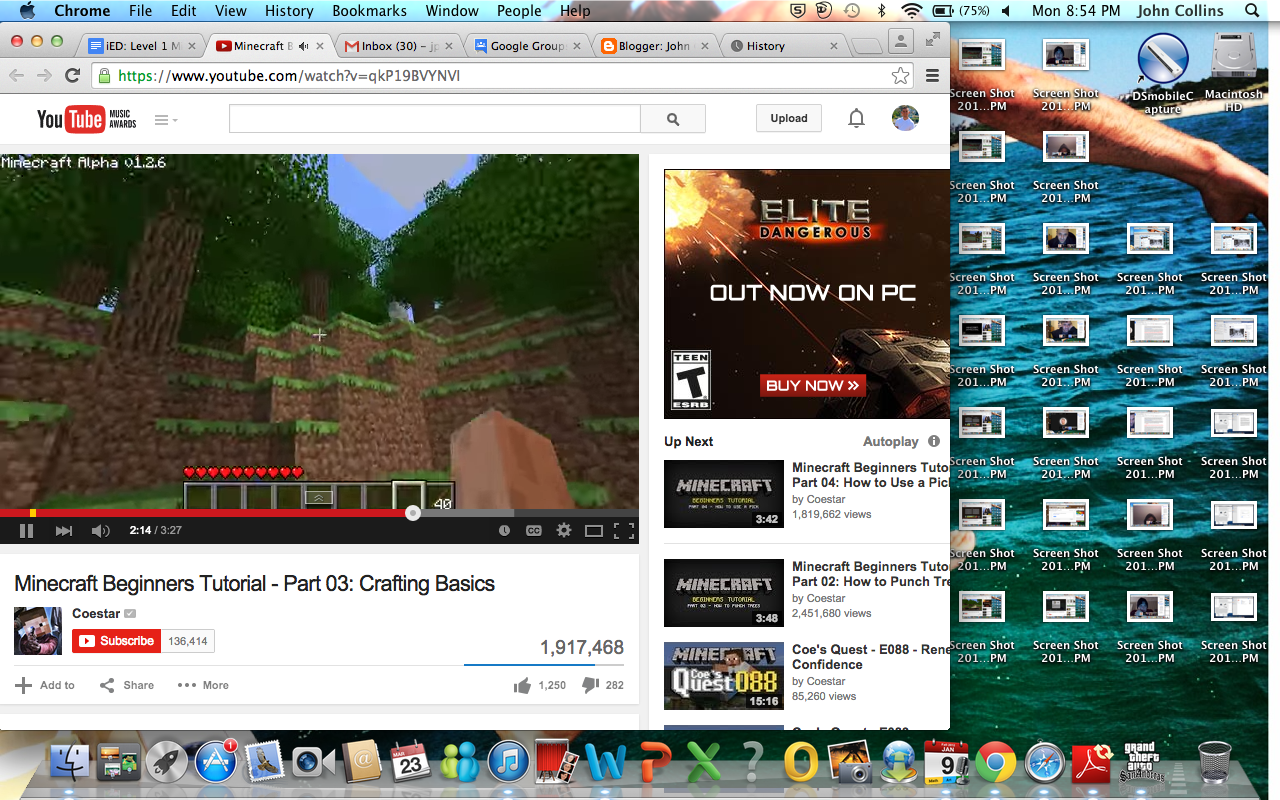Click the Watch Later clock icon
This screenshot has height=800, width=1280.
(505, 531)
